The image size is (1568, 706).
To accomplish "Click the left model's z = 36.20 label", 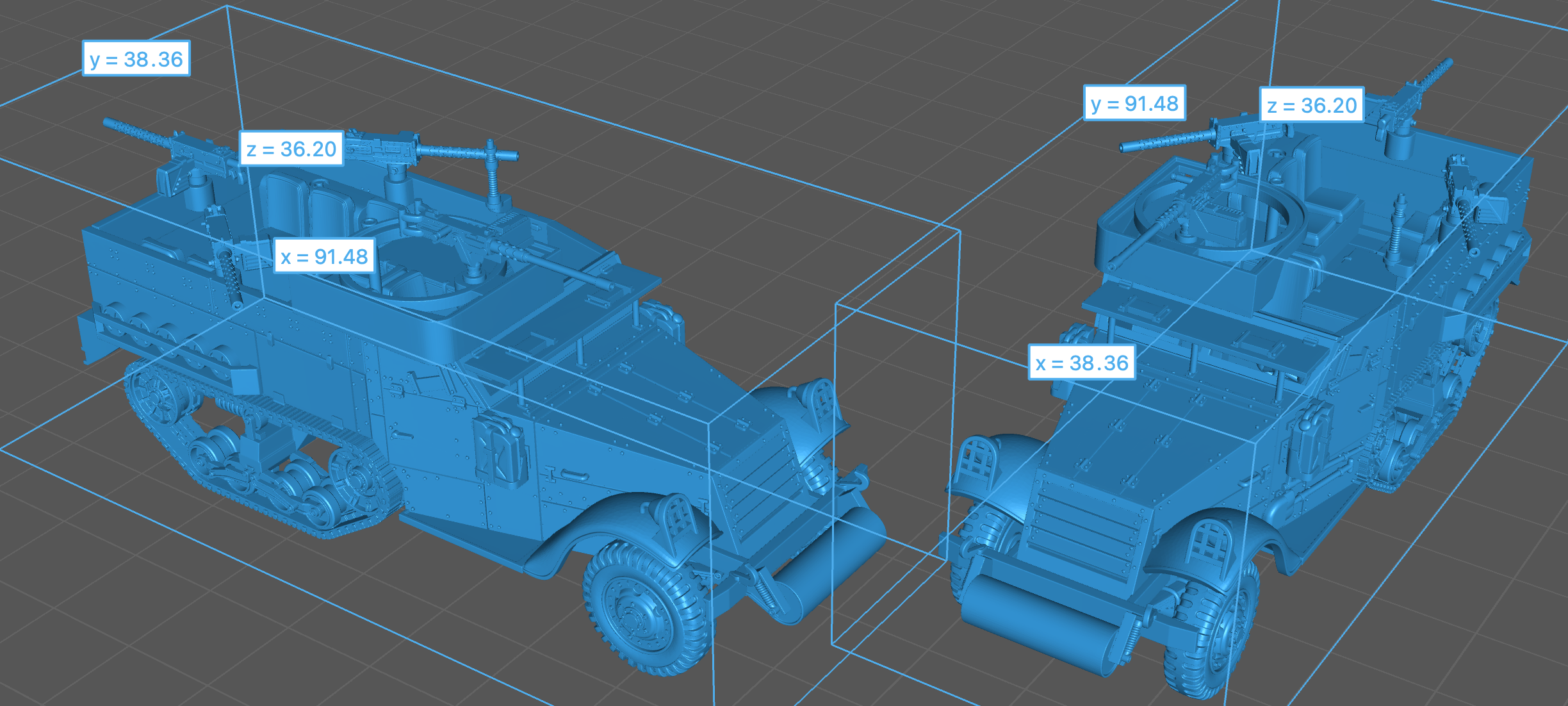I will 291,149.
